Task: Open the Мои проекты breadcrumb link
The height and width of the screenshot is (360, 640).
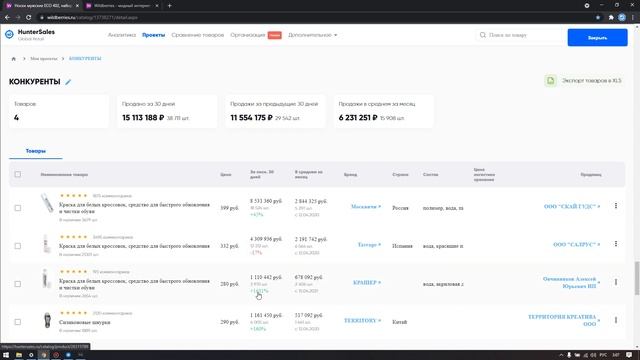Action: pos(44,59)
